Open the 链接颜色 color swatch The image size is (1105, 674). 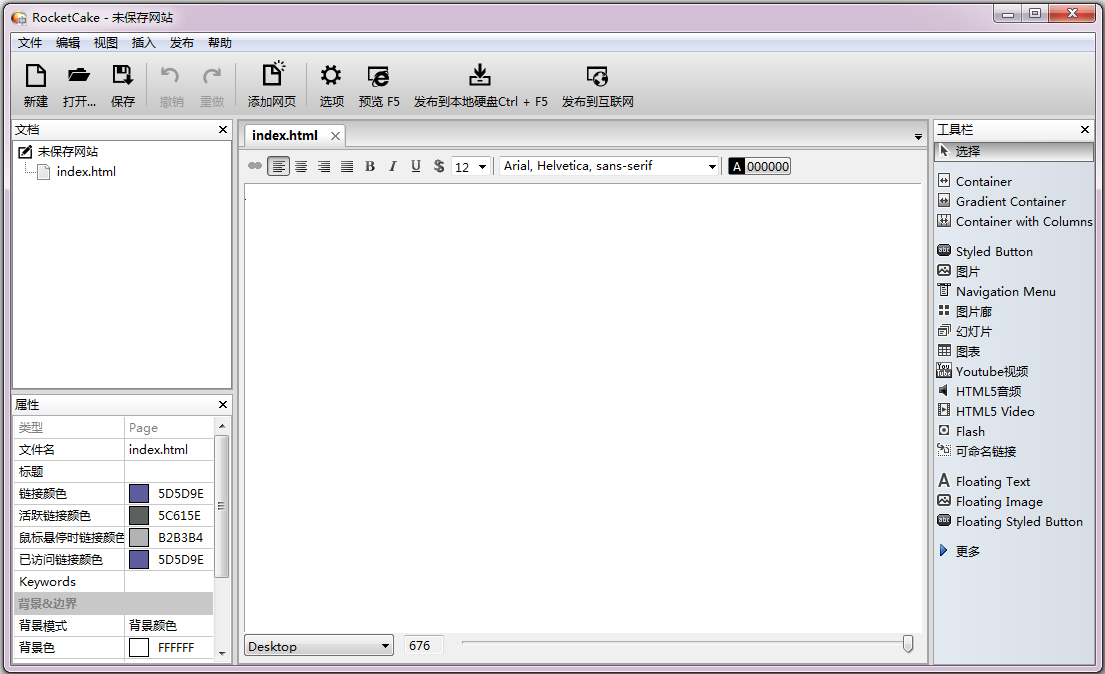click(138, 493)
